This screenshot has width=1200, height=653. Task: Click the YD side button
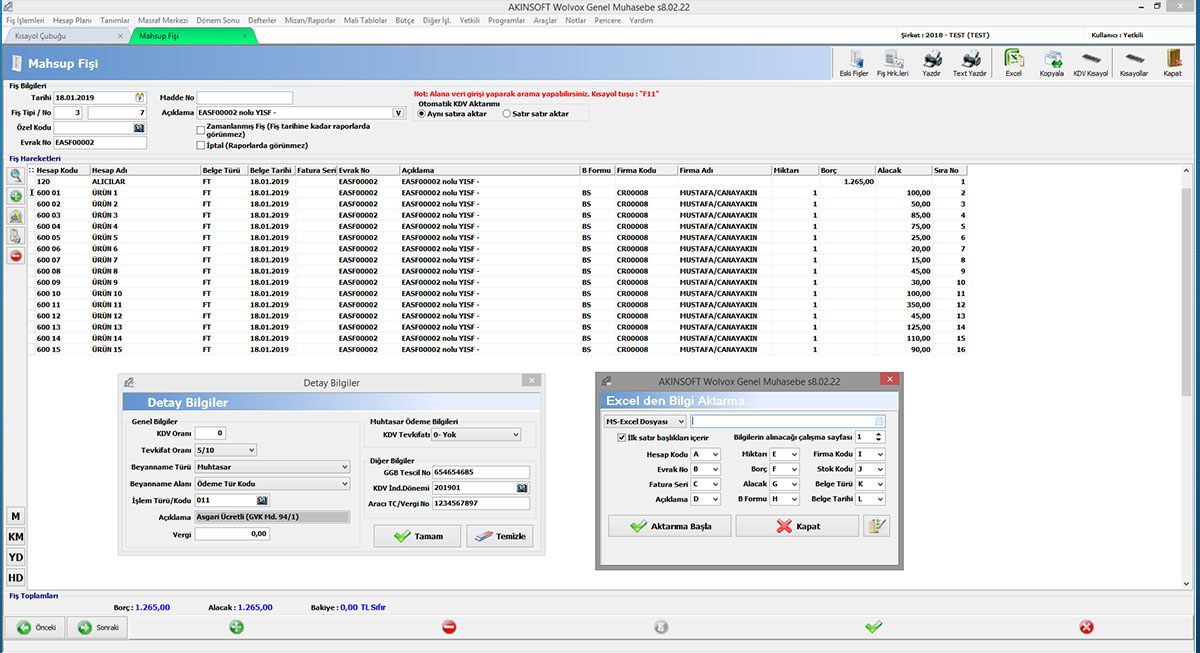[x=16, y=557]
